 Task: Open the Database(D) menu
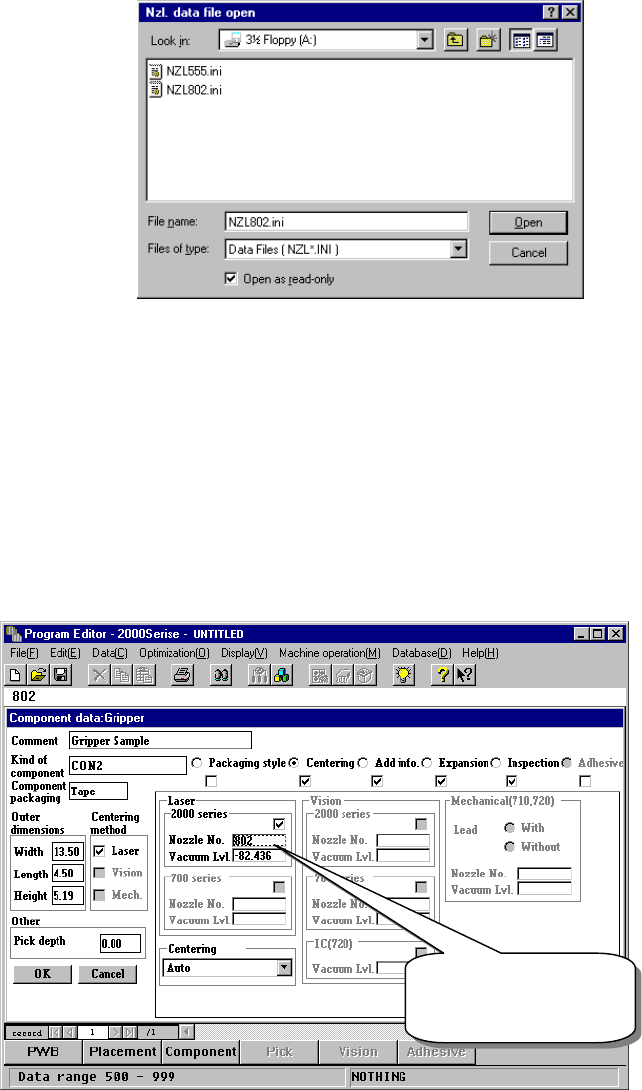coord(422,653)
